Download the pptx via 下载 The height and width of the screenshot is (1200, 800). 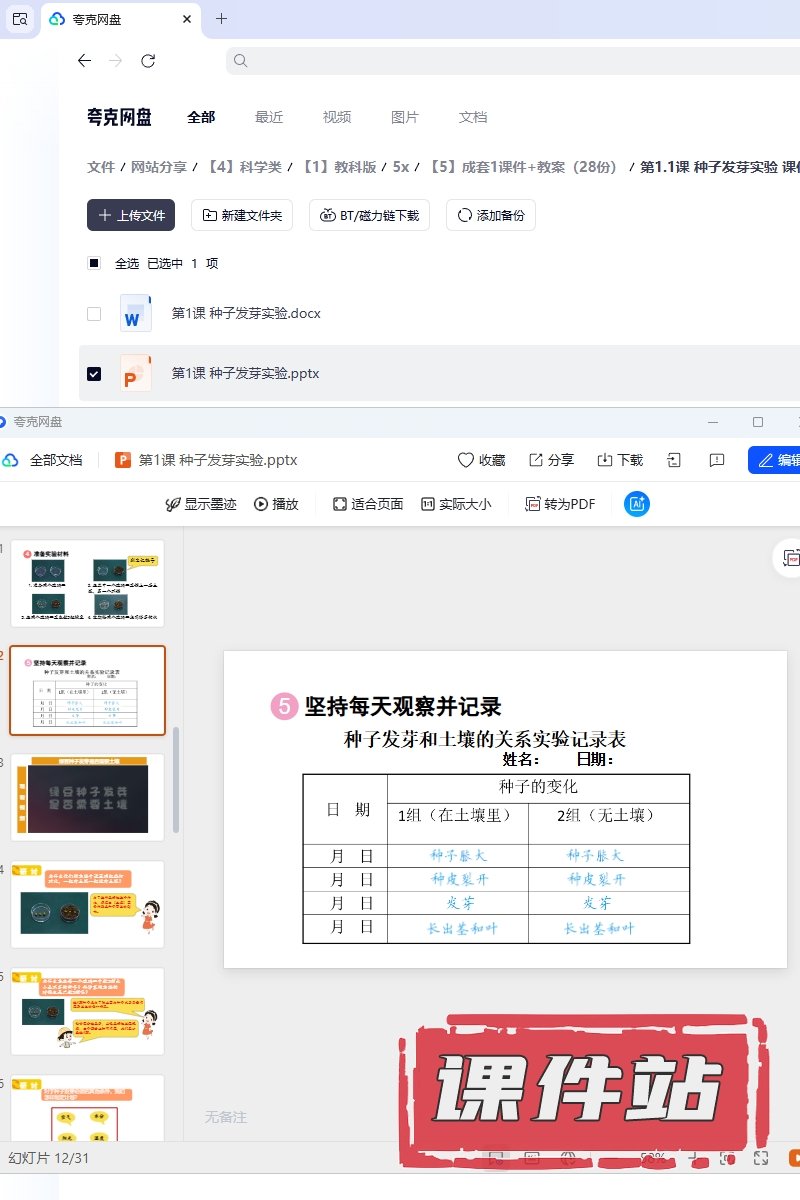(x=605, y=460)
